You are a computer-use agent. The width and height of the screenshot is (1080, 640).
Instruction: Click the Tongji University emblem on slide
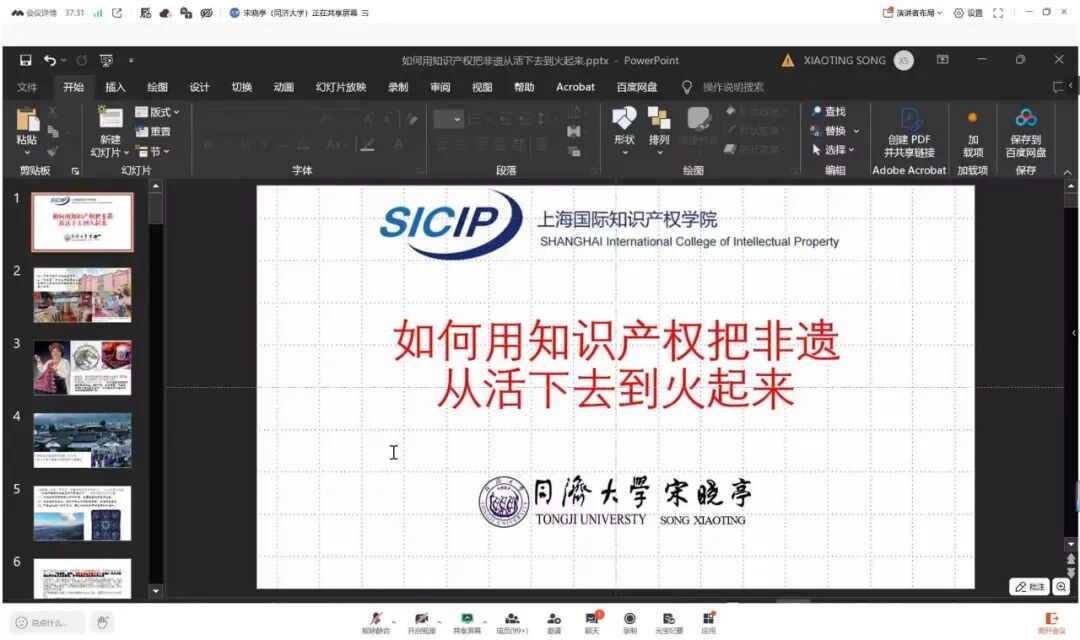(504, 502)
